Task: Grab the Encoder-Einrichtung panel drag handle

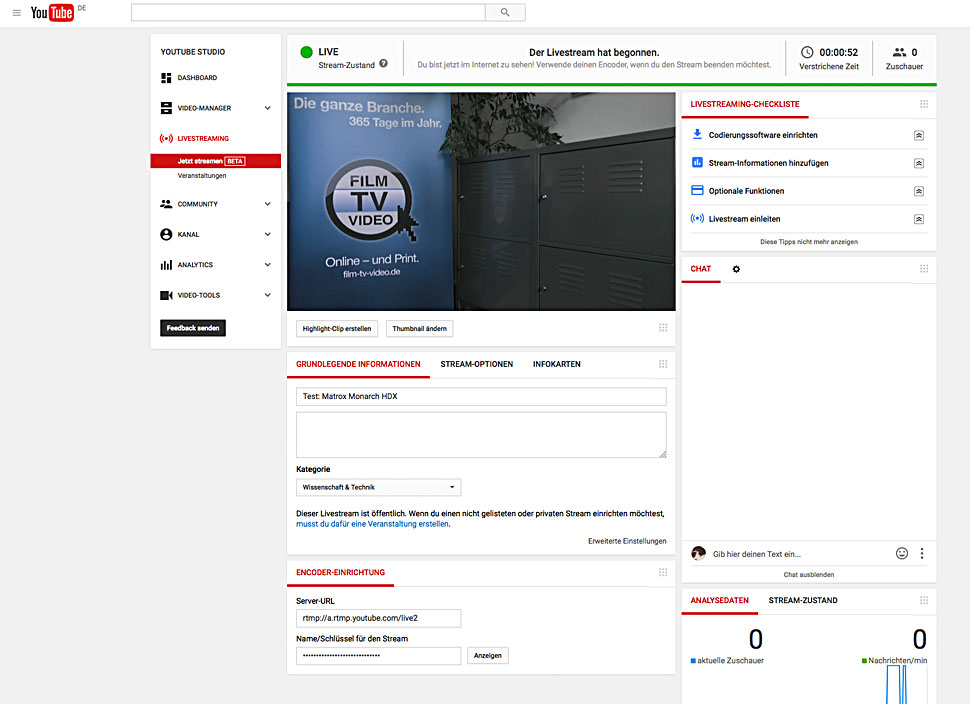Action: coord(663,572)
